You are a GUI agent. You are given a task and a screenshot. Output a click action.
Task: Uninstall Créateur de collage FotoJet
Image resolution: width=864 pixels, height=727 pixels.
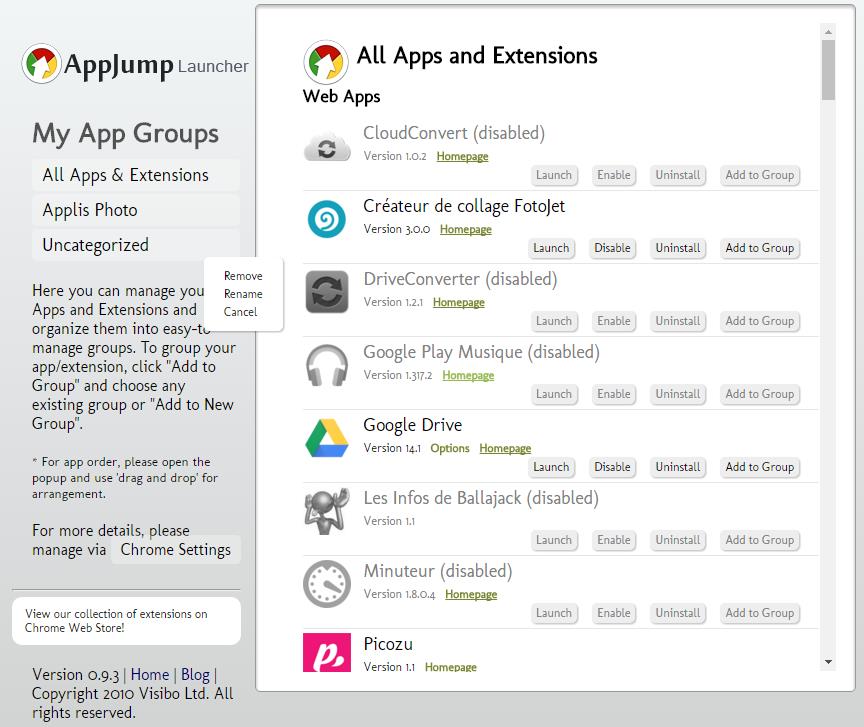678,248
